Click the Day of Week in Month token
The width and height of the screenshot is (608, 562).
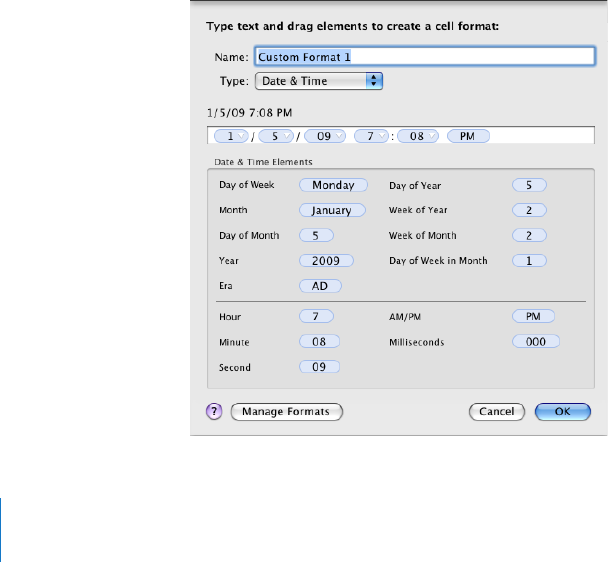point(530,261)
